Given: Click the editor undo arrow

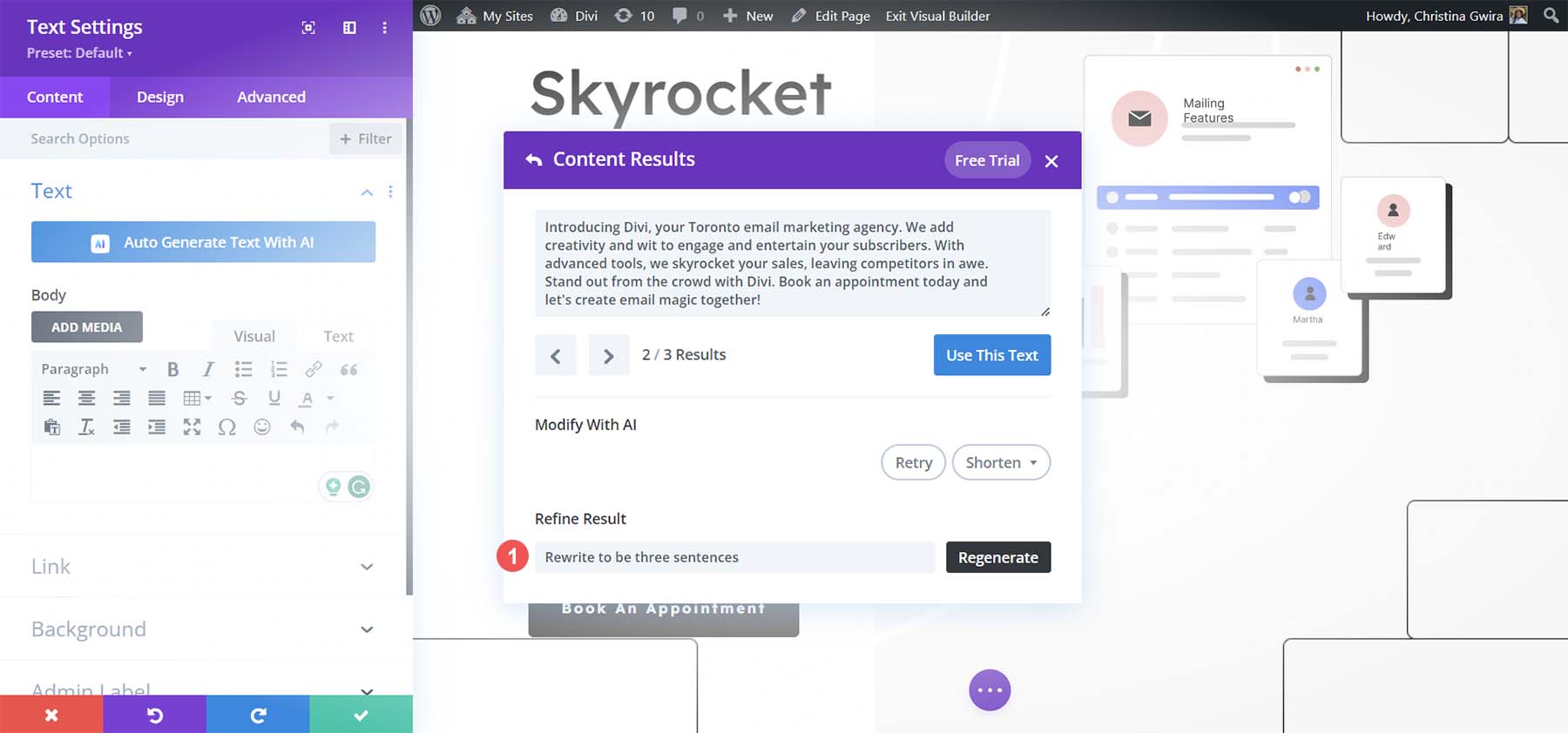Looking at the screenshot, I should (297, 427).
